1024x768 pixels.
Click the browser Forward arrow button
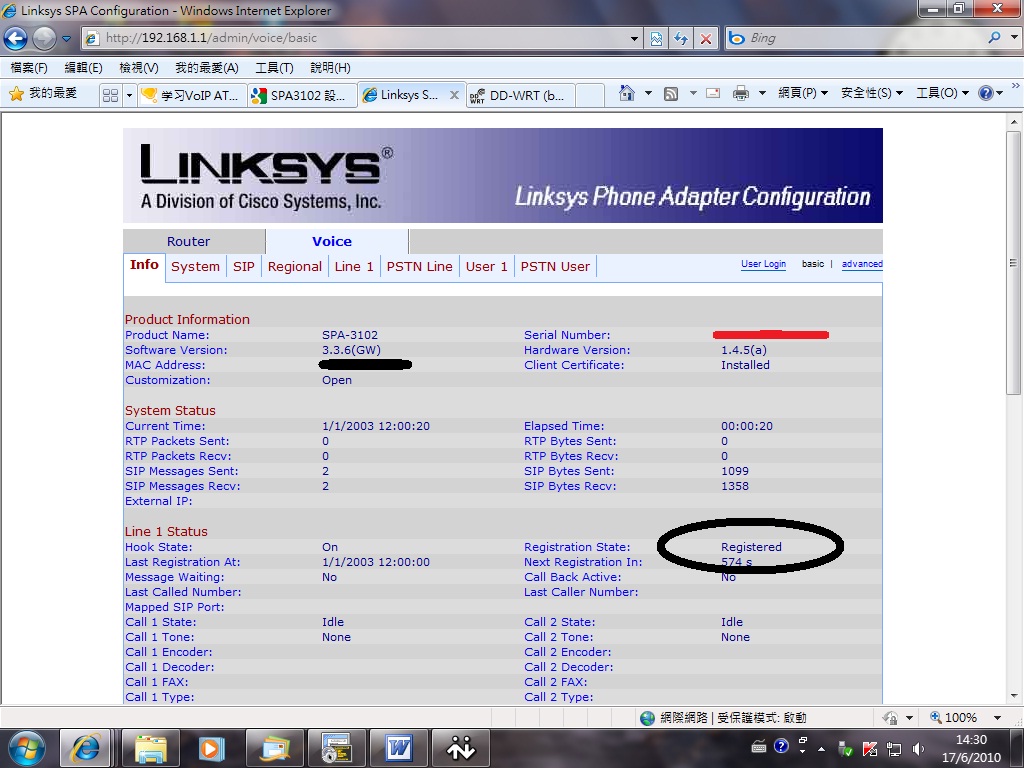44,39
